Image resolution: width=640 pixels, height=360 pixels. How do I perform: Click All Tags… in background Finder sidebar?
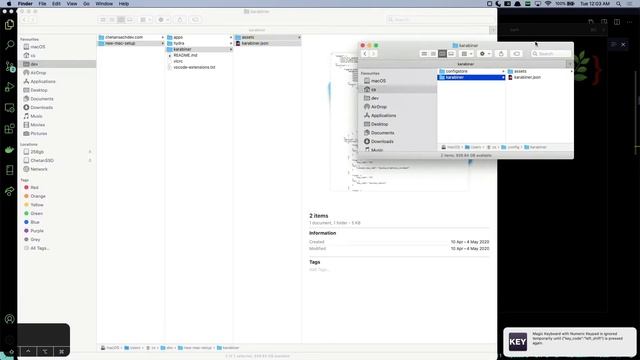39,248
